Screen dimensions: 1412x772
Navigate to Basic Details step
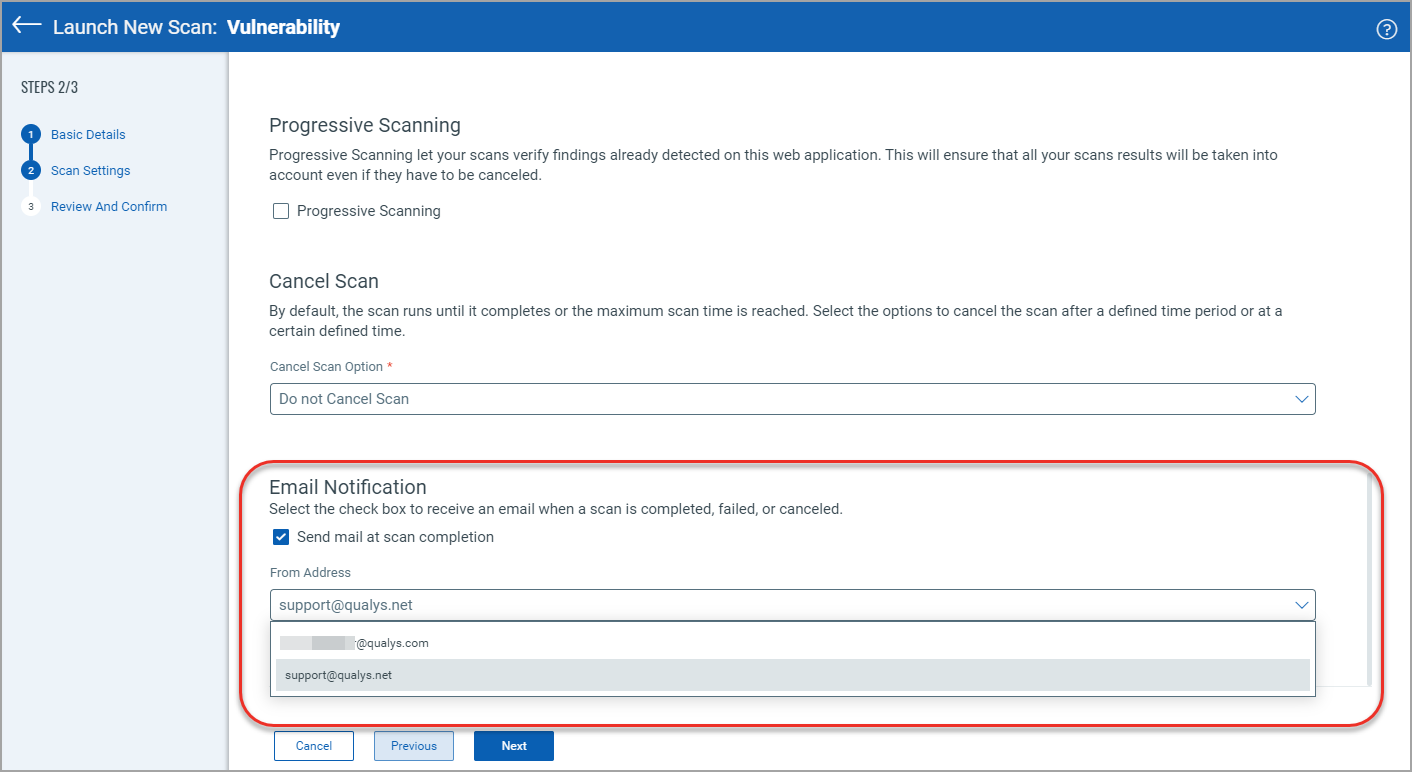click(x=89, y=134)
